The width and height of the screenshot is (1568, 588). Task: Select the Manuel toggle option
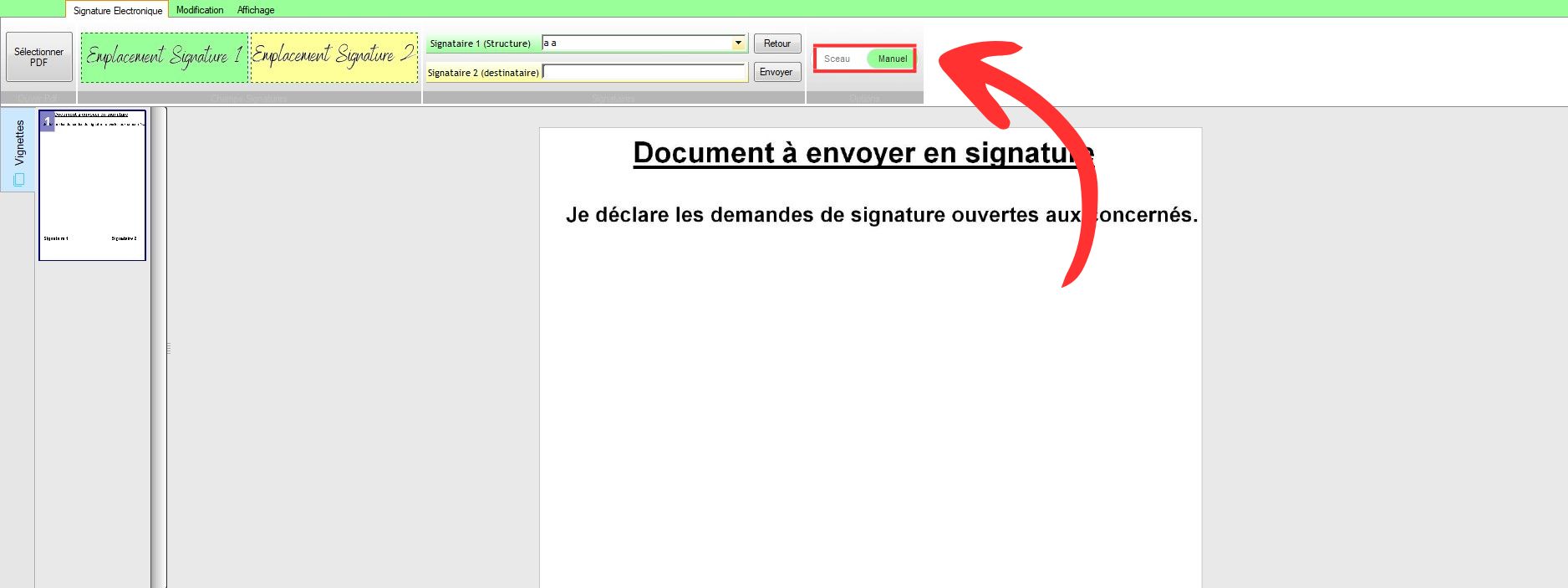892,59
